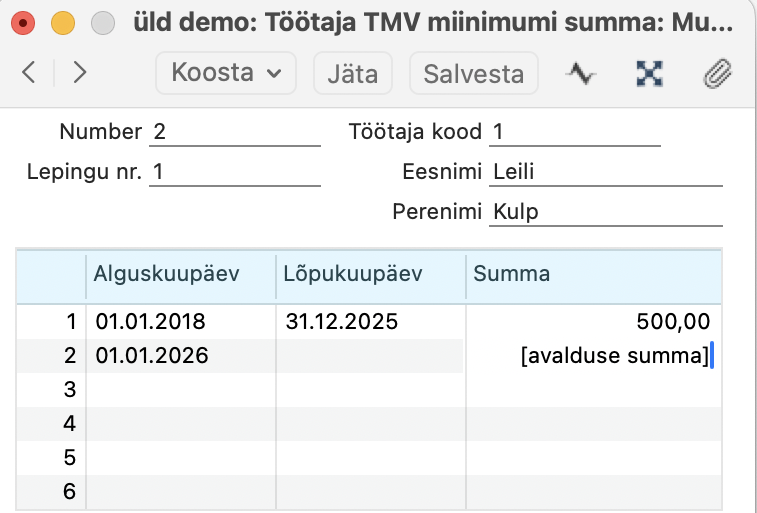Click the Number input field
Image resolution: width=757 pixels, height=513 pixels.
pos(234,132)
